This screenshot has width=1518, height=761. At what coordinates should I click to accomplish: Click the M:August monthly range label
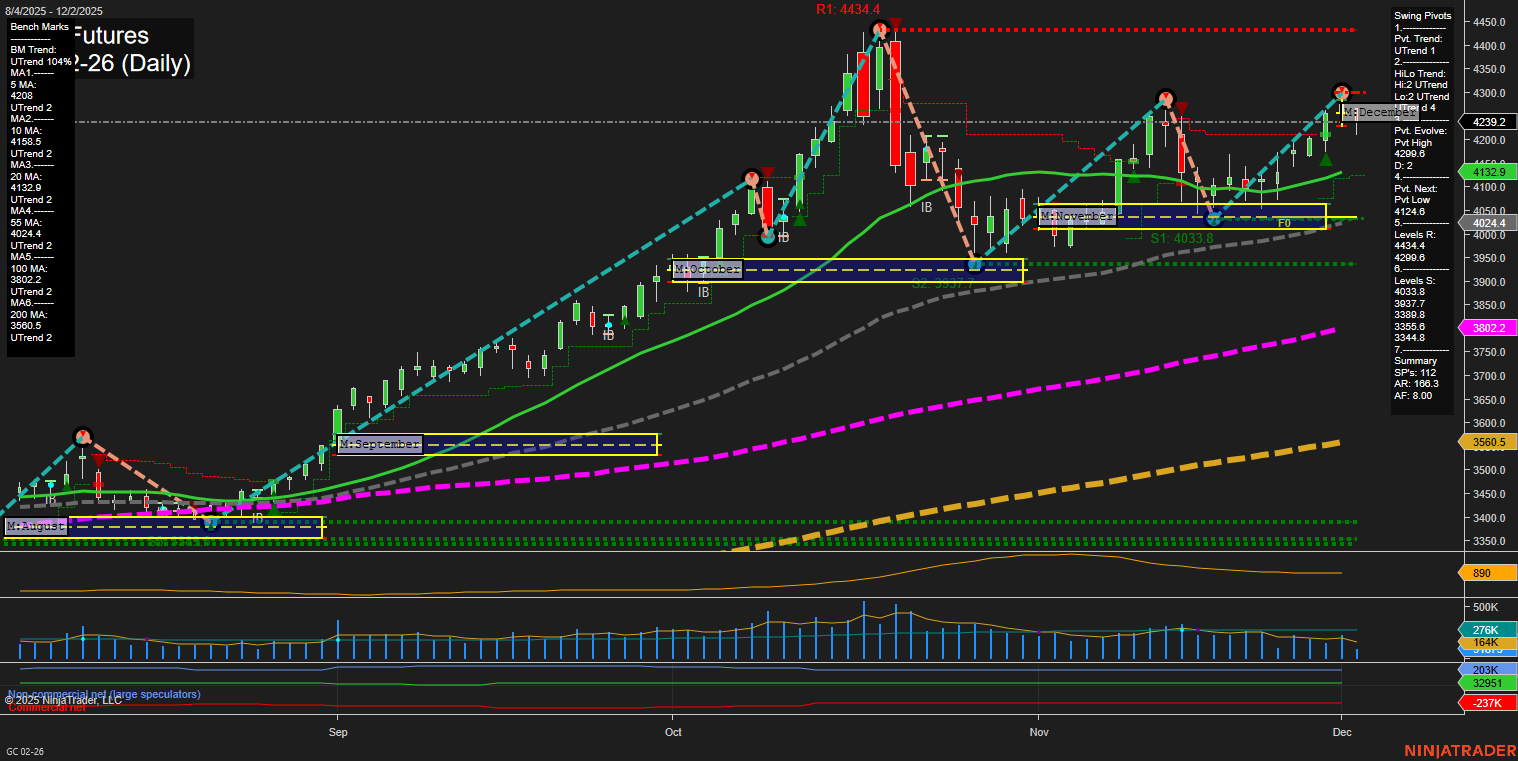coord(36,526)
